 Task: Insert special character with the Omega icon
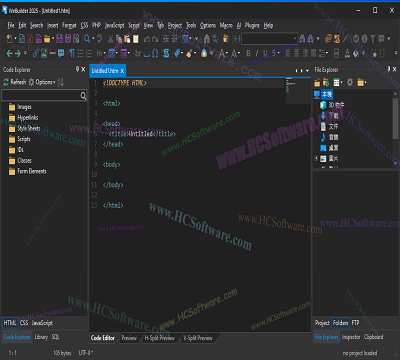pyautogui.click(x=155, y=53)
